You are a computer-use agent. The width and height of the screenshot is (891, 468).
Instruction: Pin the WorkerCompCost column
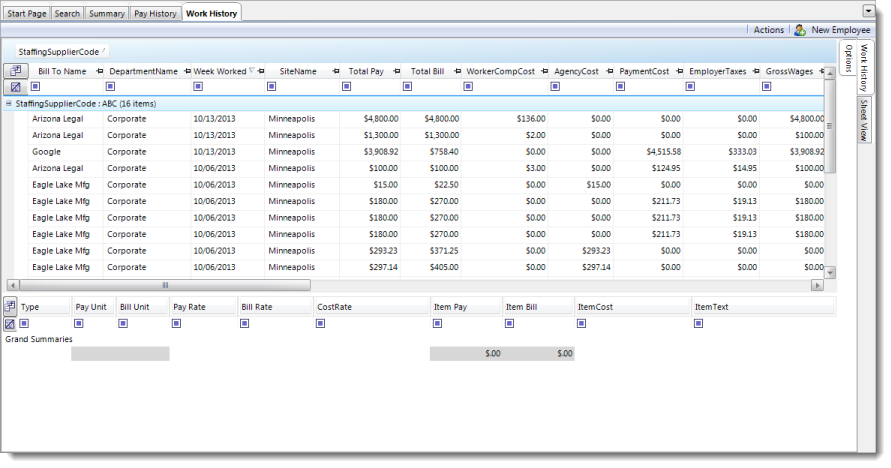click(544, 72)
